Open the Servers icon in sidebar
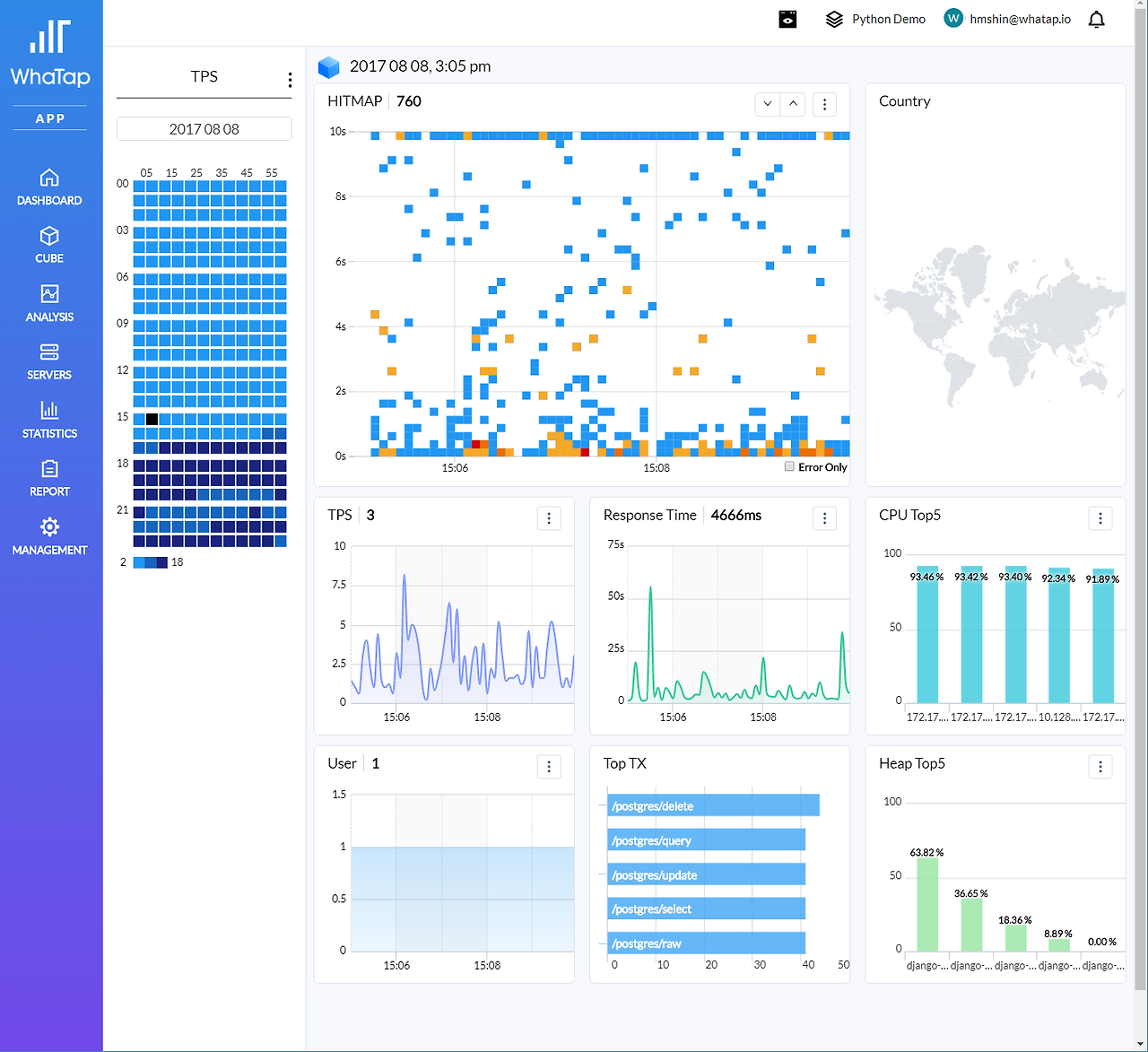Image resolution: width=1148 pixels, height=1052 pixels. click(x=49, y=352)
